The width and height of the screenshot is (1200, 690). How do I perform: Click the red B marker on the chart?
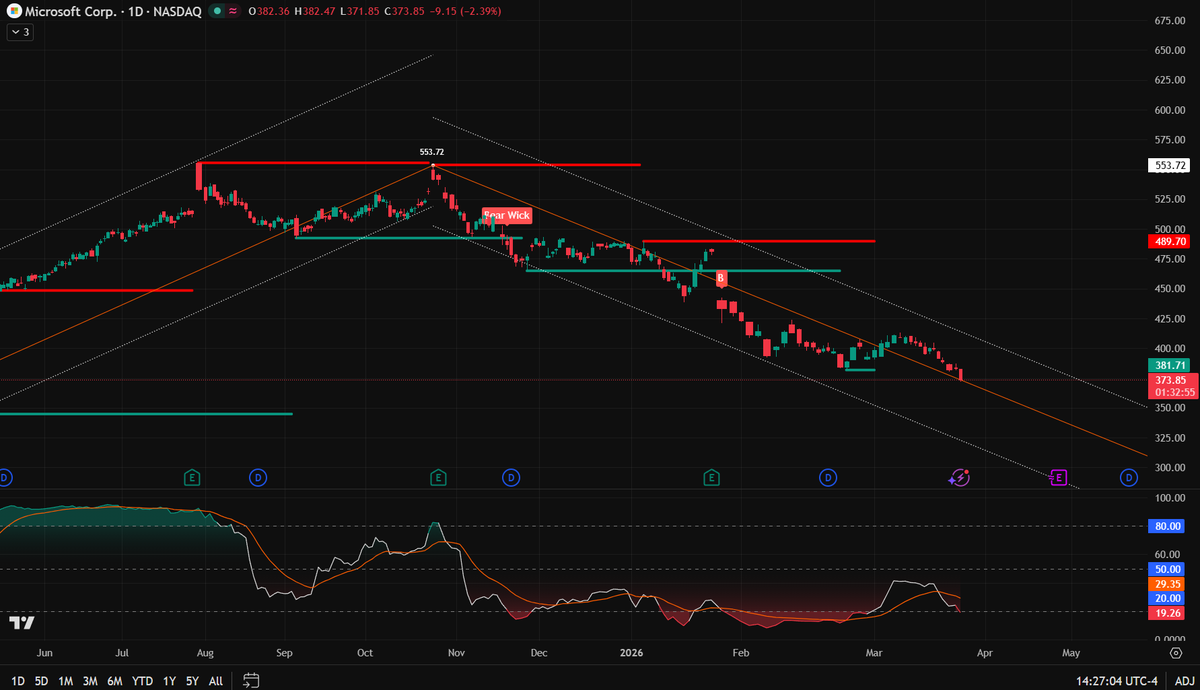[x=721, y=278]
